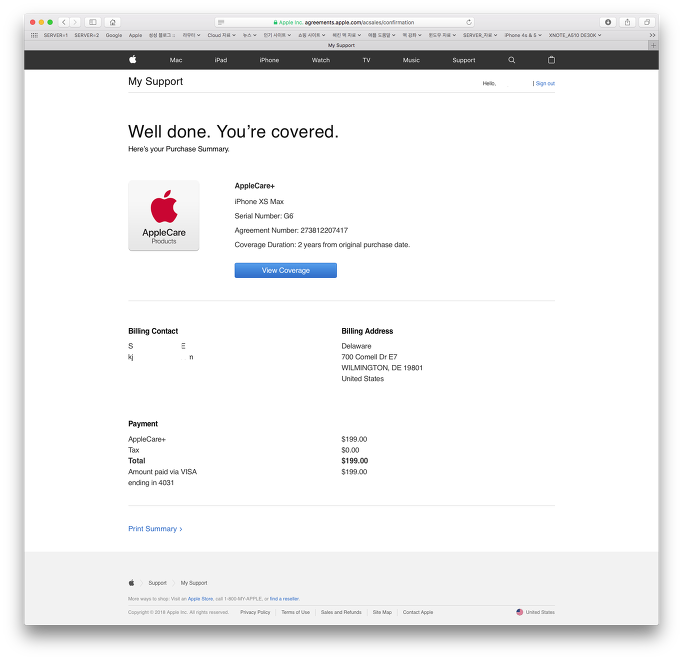This screenshot has height=660, width=683.
Task: Open the Music menu
Action: pyautogui.click(x=411, y=60)
